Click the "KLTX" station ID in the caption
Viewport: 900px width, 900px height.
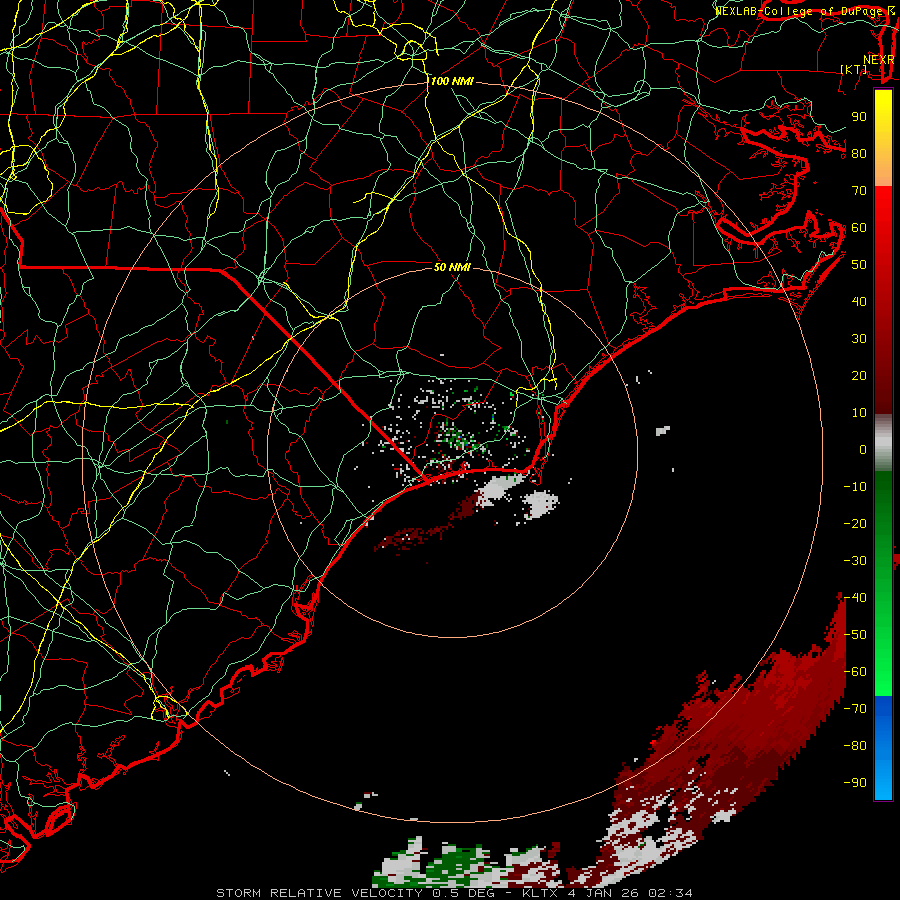[x=540, y=893]
